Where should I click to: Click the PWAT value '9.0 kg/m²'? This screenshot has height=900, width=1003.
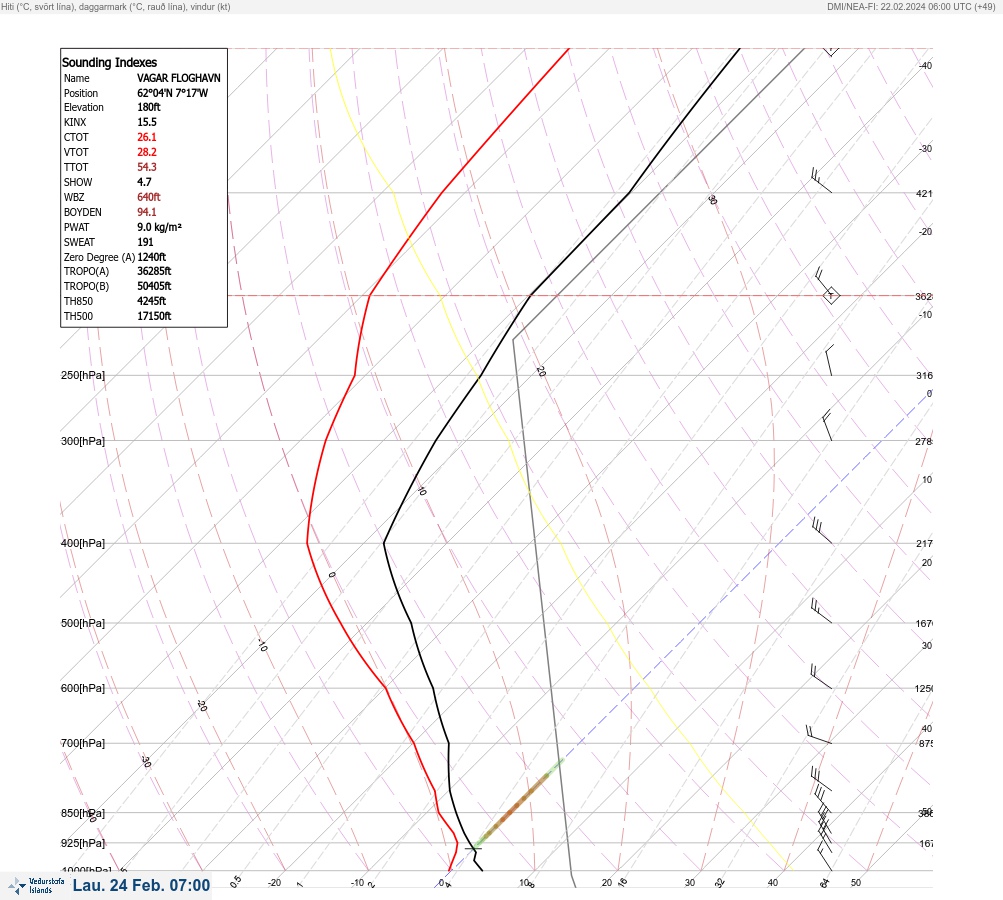point(159,227)
